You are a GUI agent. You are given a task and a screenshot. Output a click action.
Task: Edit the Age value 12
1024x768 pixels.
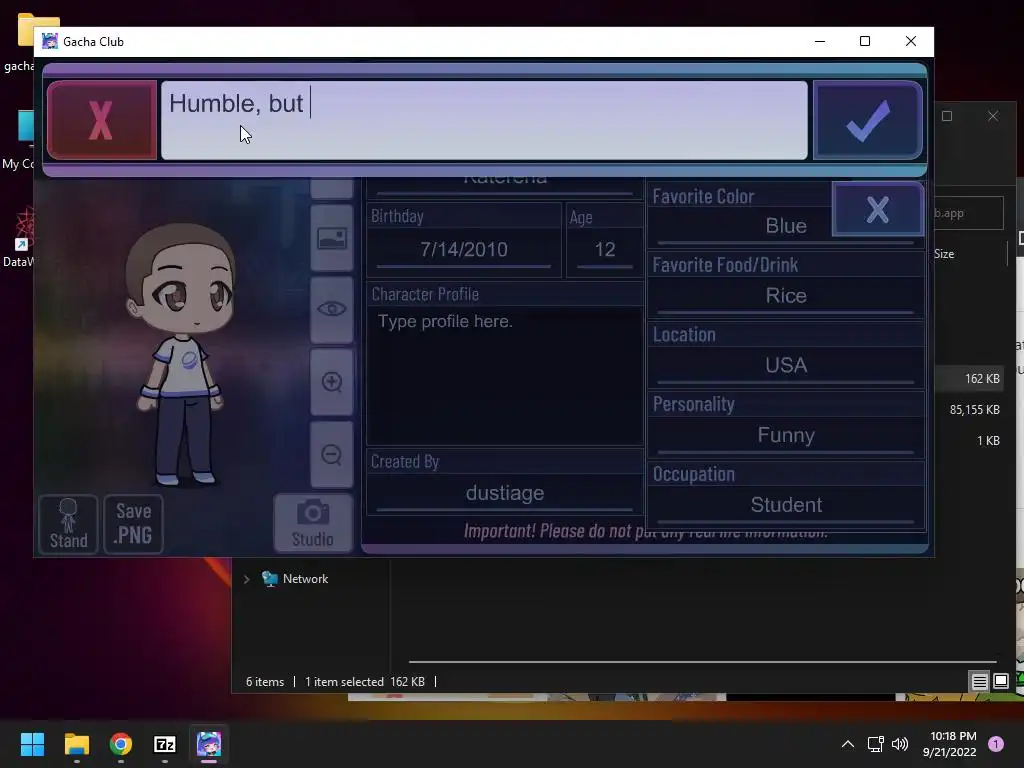(x=605, y=249)
